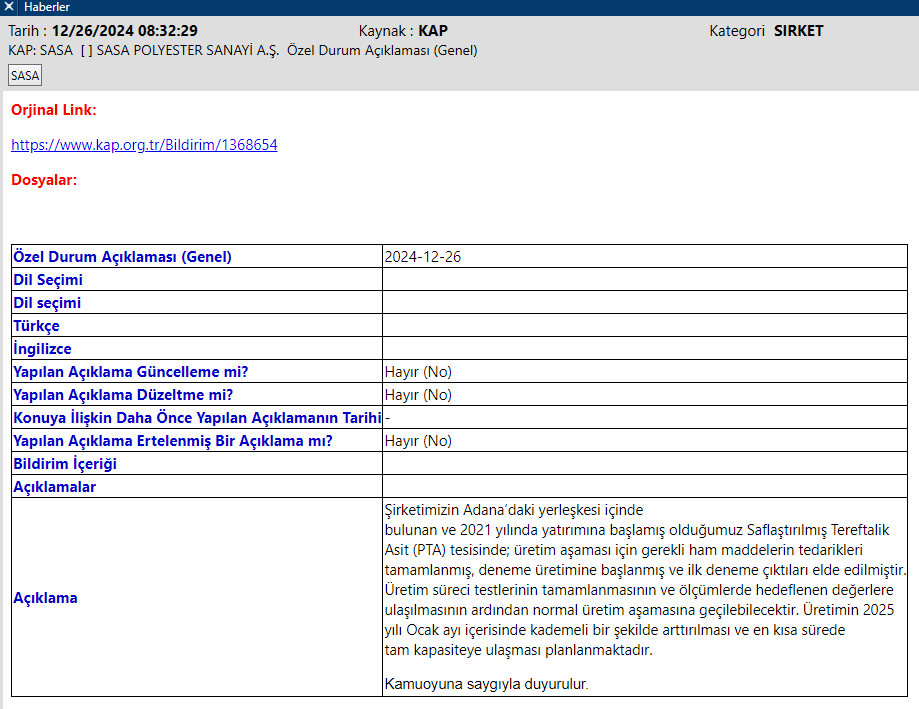Click the Türkçe row label
The height and width of the screenshot is (709, 919).
pyautogui.click(x=36, y=326)
